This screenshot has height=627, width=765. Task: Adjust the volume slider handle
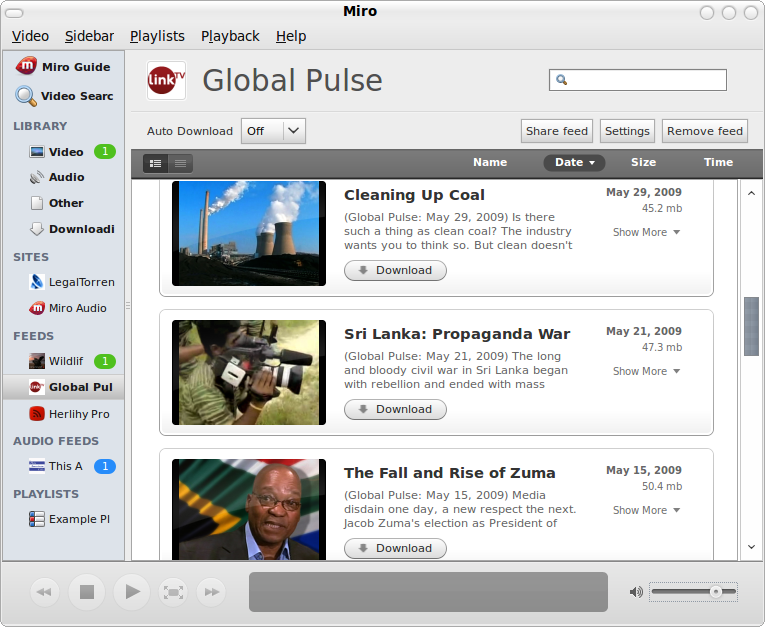[x=716, y=592]
